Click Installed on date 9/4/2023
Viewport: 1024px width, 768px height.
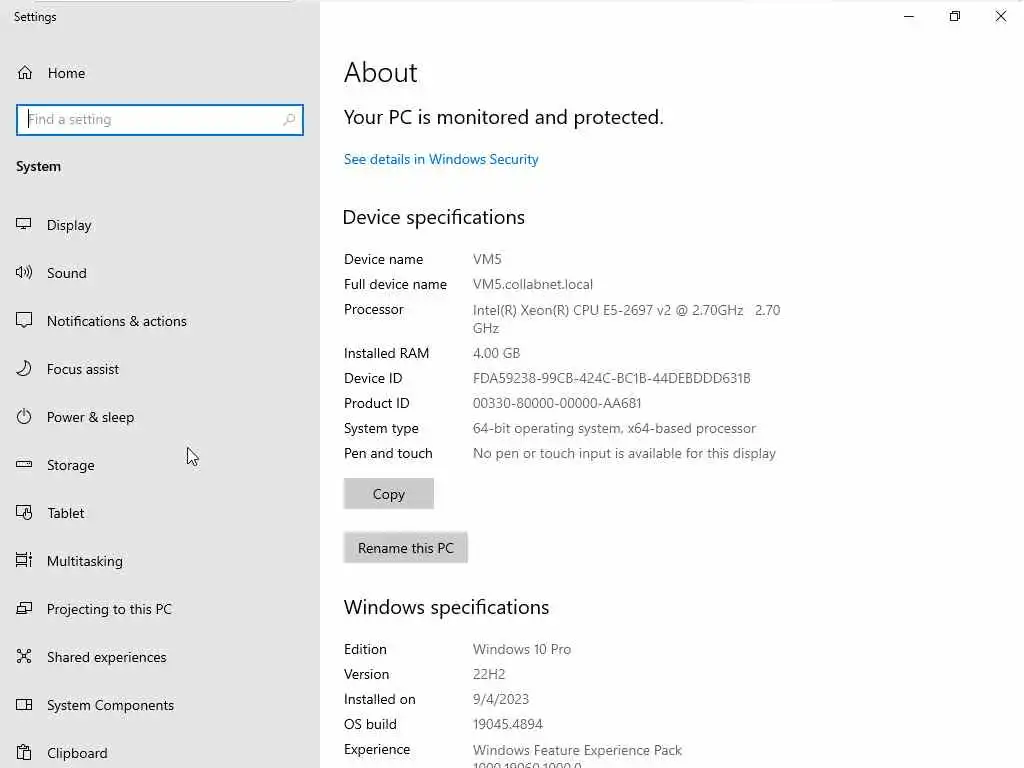click(501, 699)
